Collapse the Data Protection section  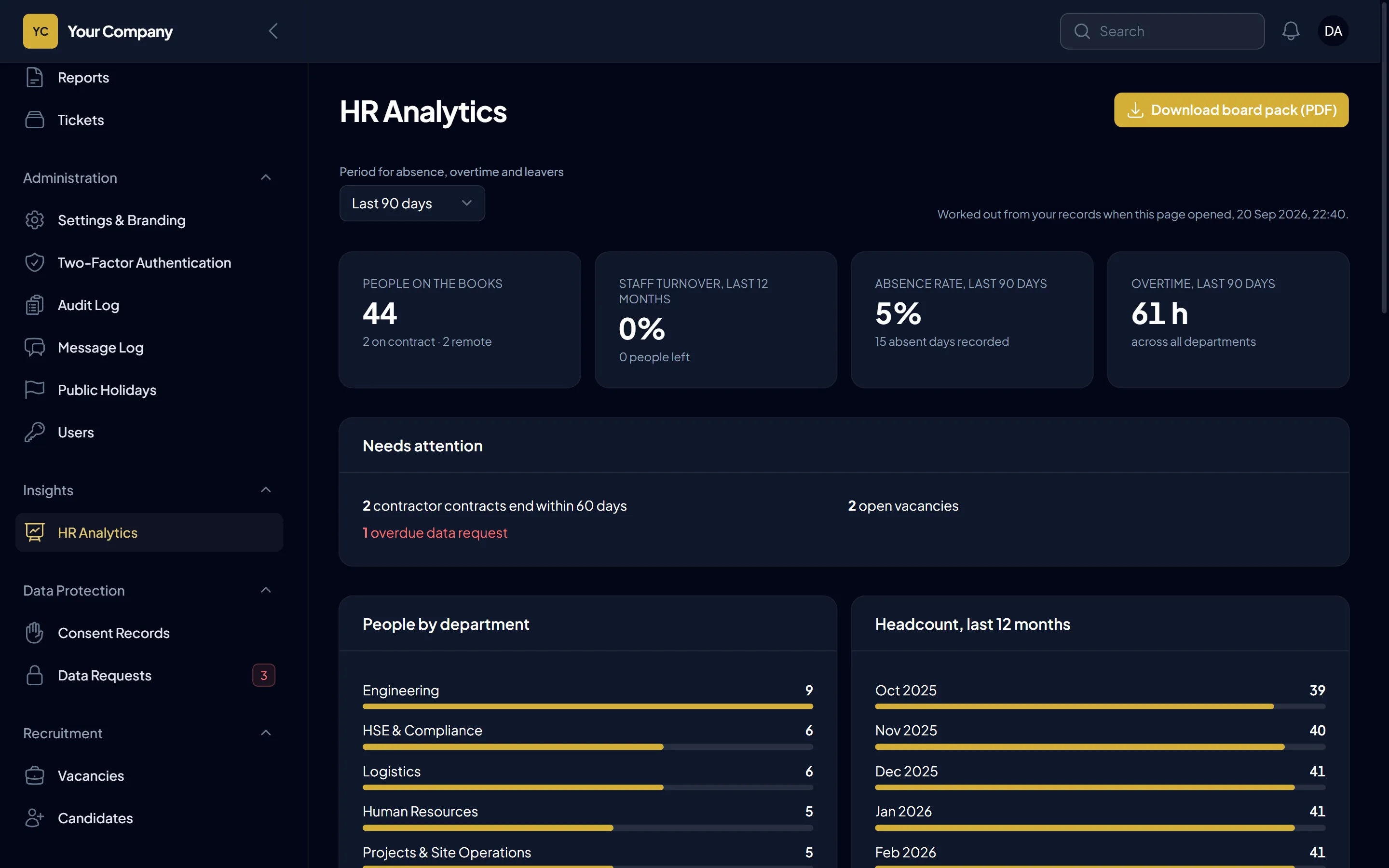(266, 590)
